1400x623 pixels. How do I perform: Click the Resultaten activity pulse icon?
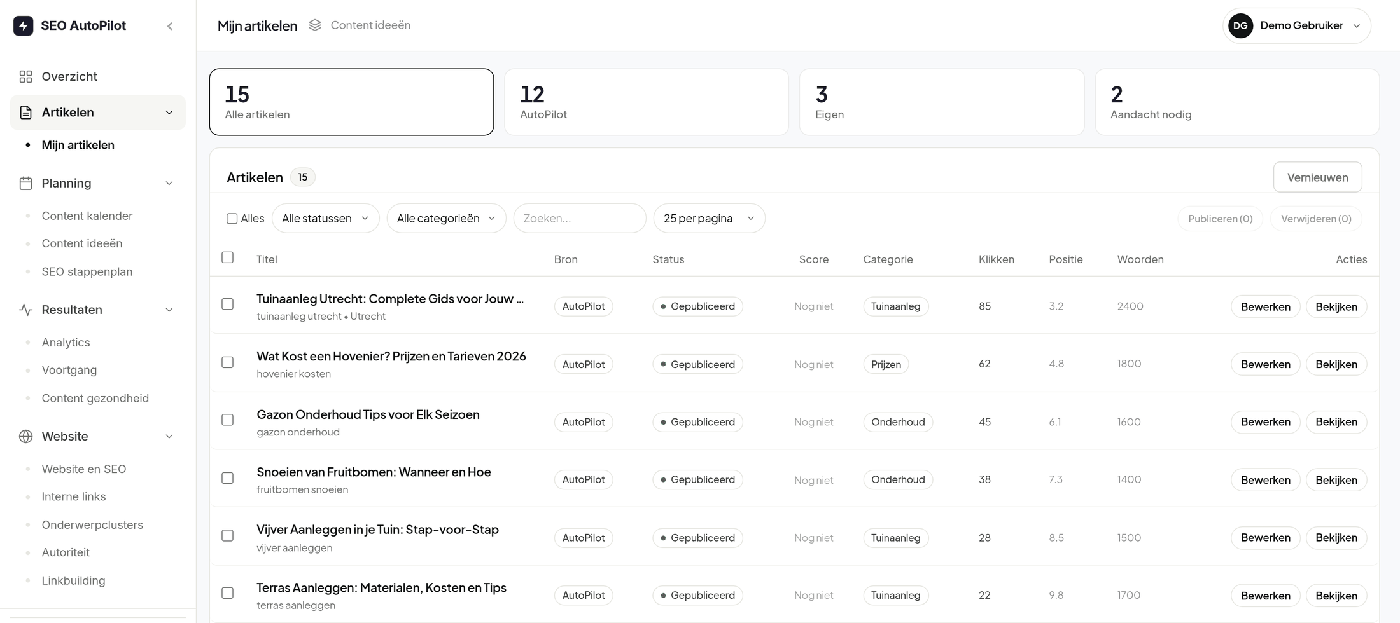coord(26,310)
